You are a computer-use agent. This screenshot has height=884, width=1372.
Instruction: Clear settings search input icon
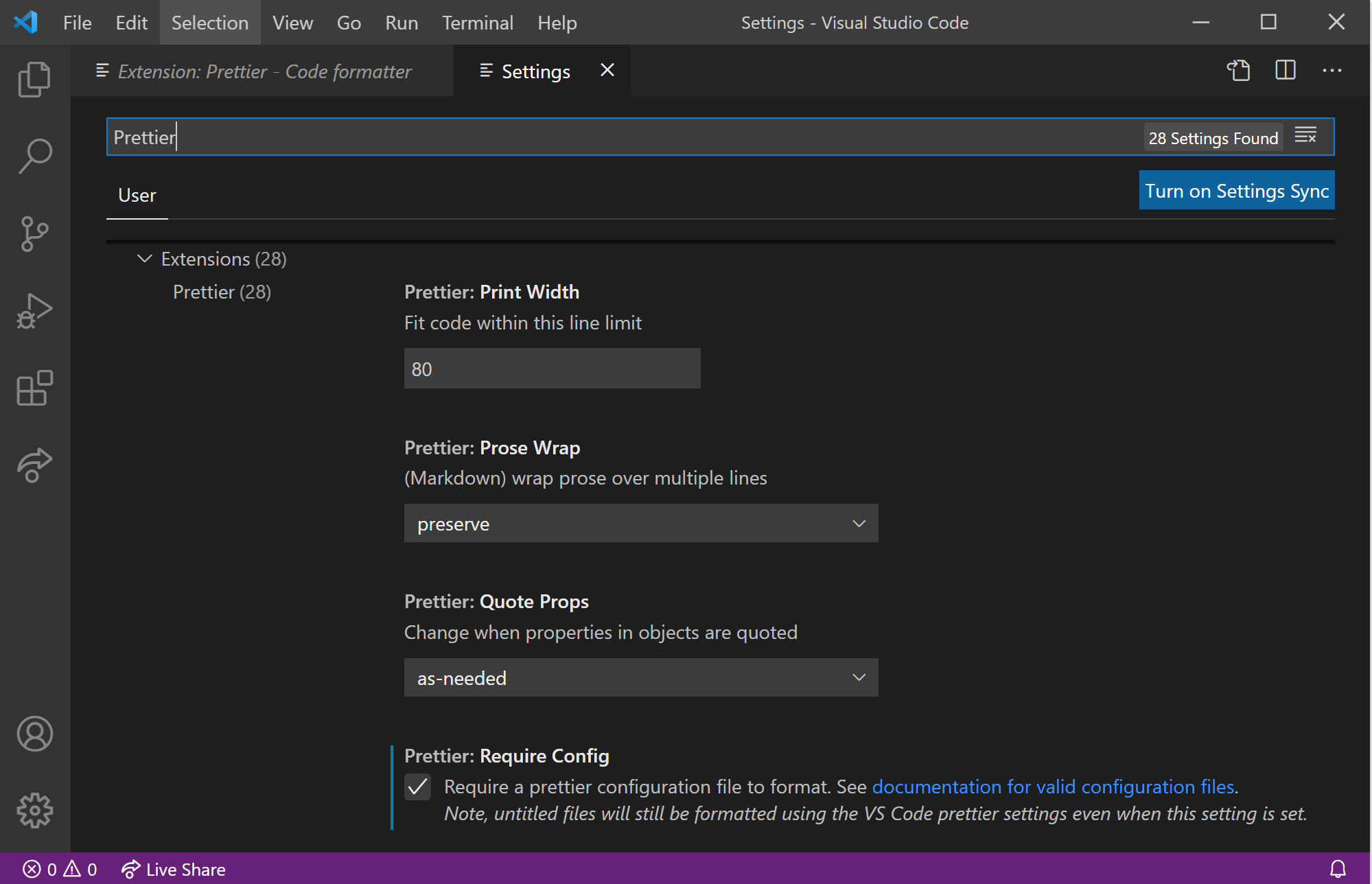1305,136
